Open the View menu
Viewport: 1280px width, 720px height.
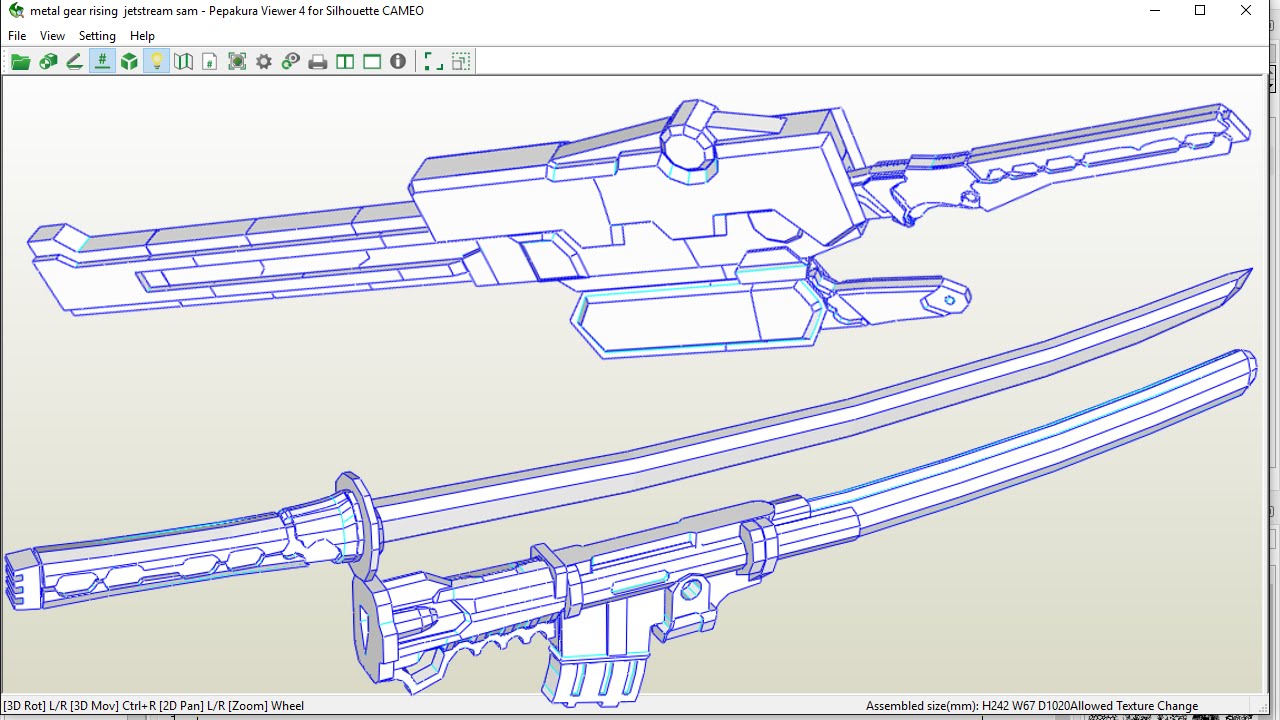[52, 36]
